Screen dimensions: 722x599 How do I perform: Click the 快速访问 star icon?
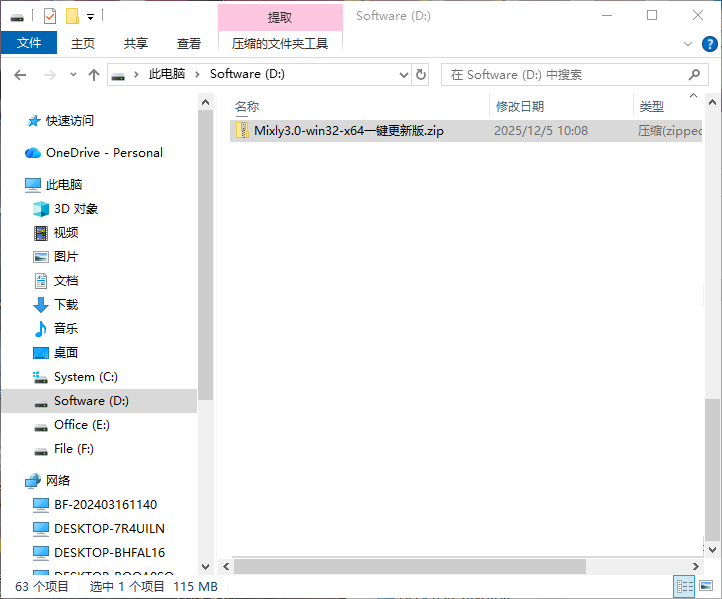[34, 121]
